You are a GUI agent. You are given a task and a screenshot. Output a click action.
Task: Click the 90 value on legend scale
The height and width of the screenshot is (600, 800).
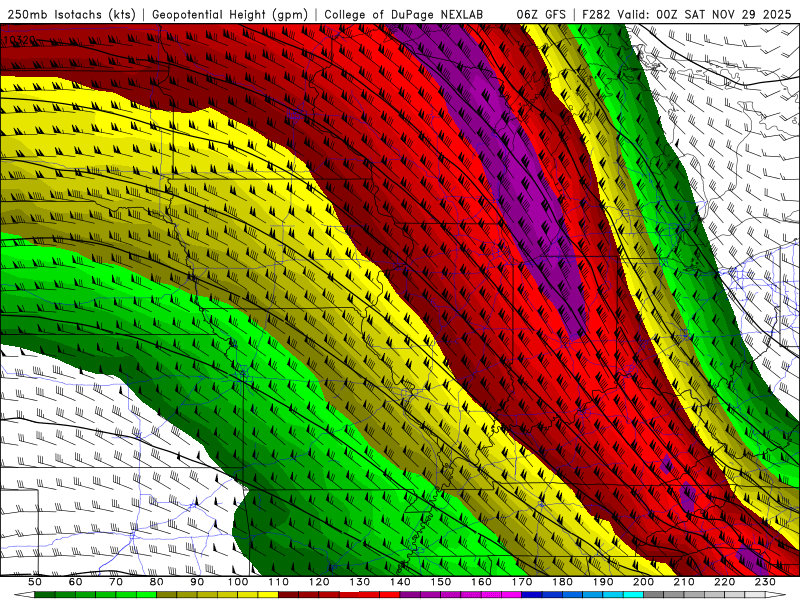197,582
